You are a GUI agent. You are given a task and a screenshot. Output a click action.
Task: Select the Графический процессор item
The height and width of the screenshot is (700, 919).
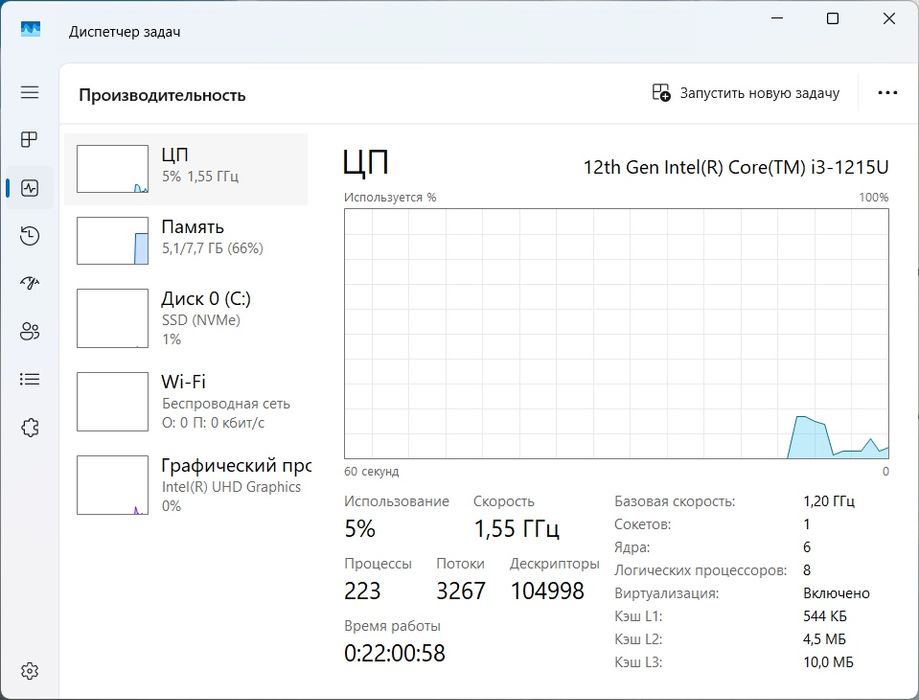pyautogui.click(x=186, y=484)
